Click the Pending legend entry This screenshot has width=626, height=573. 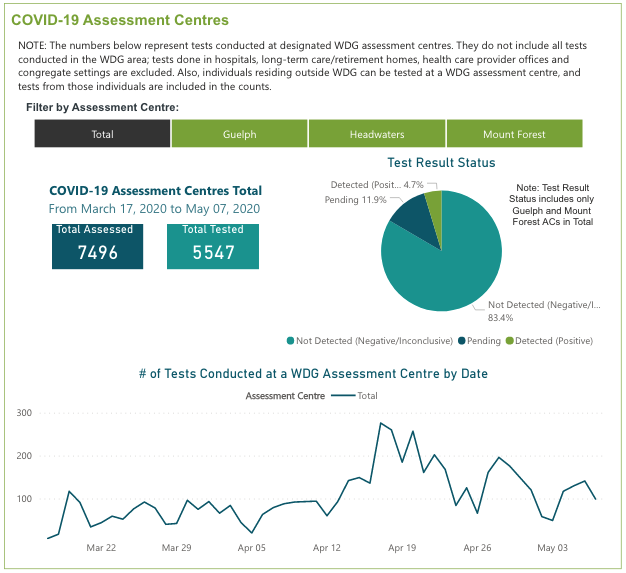click(x=480, y=341)
